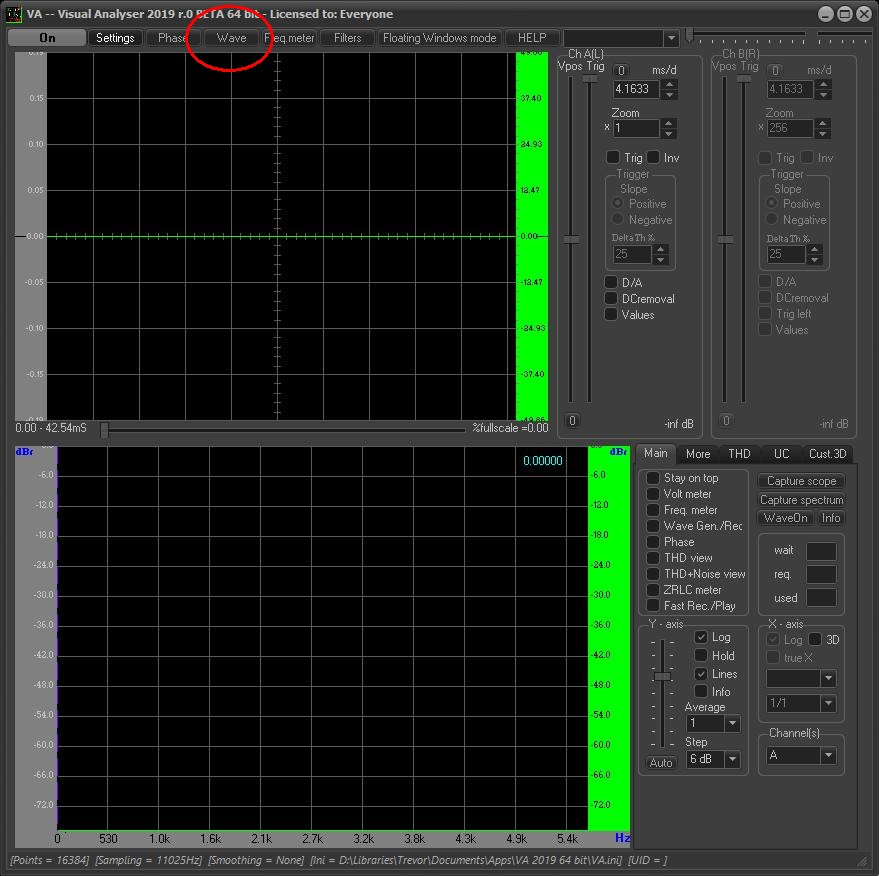Screen dimensions: 879x876
Task: Click Capture scope button
Action: click(801, 481)
